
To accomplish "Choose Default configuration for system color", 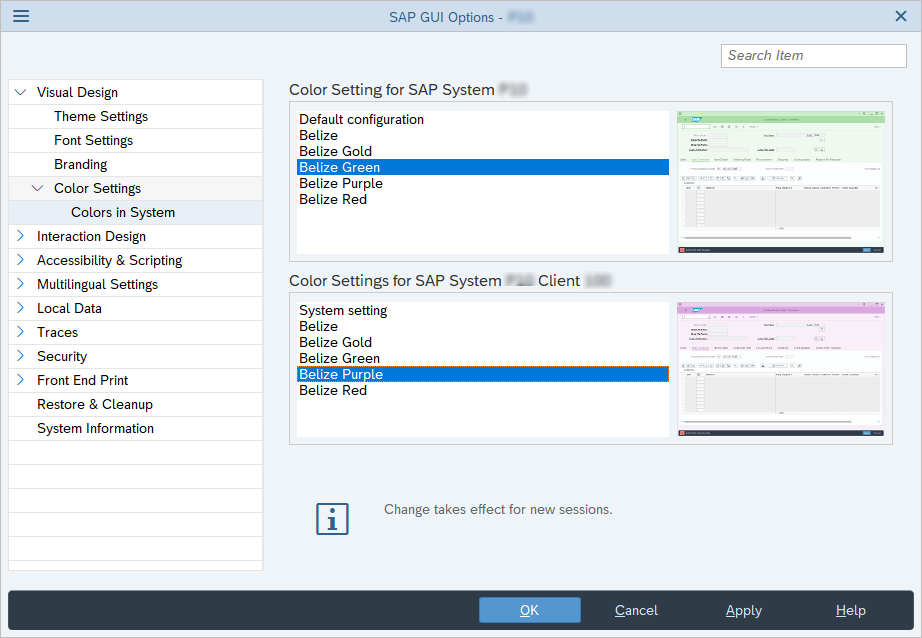I will (483, 119).
